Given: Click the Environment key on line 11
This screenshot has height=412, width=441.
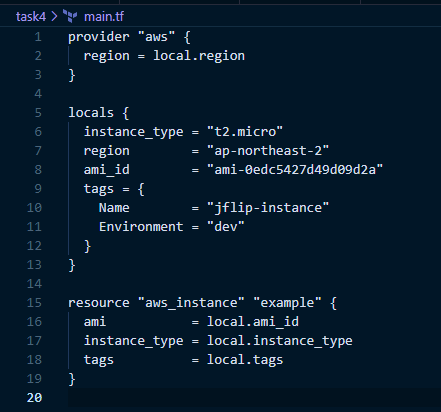Looking at the screenshot, I should coord(141,227).
